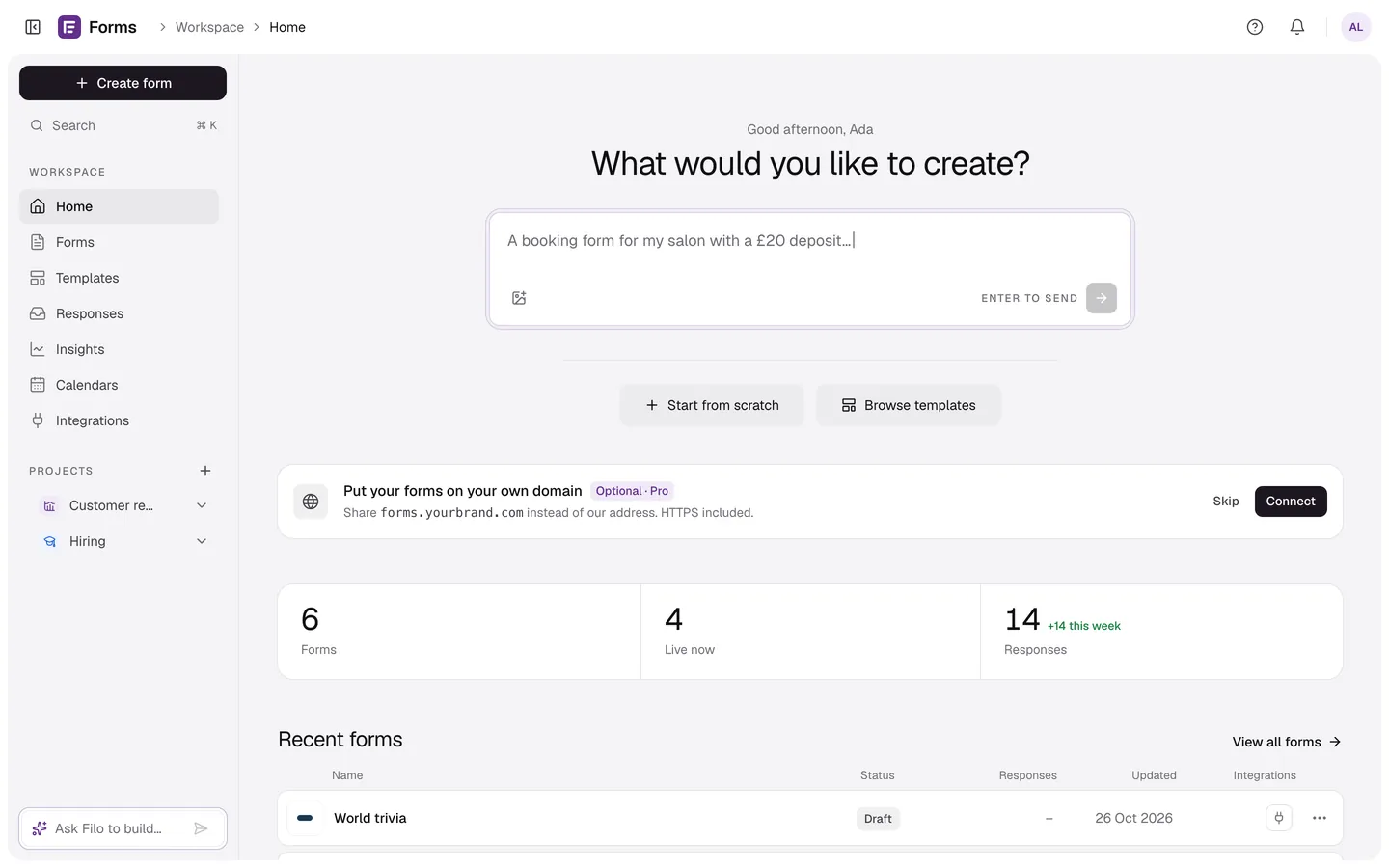
Task: Click World trivia form thumbnail icon
Action: point(305,818)
